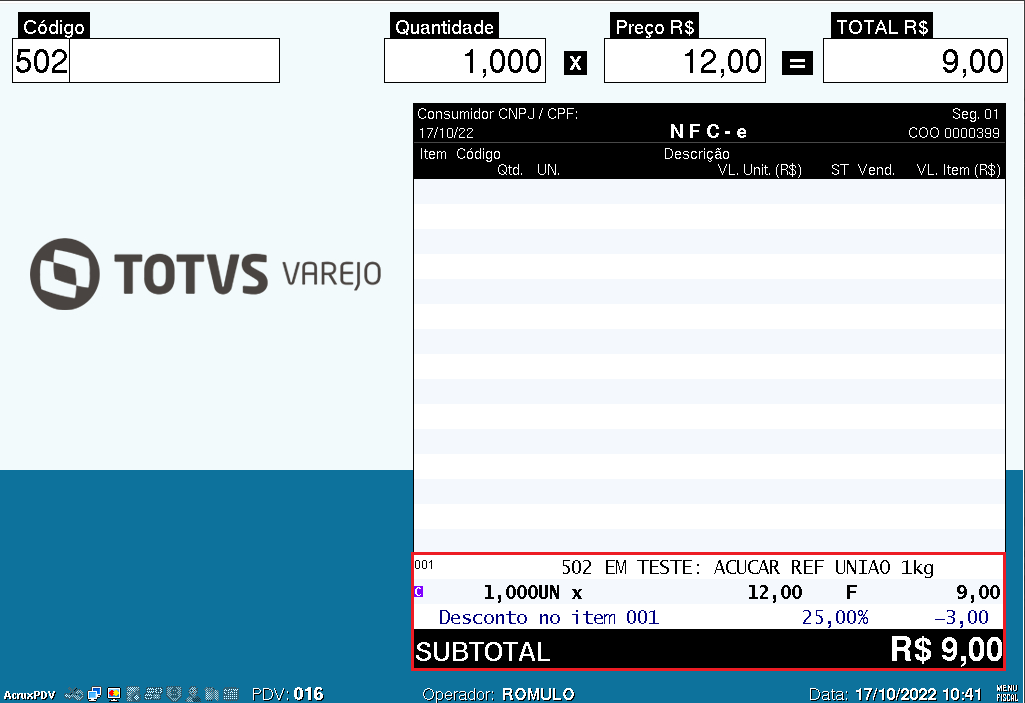Image resolution: width=1025 pixels, height=703 pixels.
Task: Click the multiply X symbol between fields
Action: point(575,63)
